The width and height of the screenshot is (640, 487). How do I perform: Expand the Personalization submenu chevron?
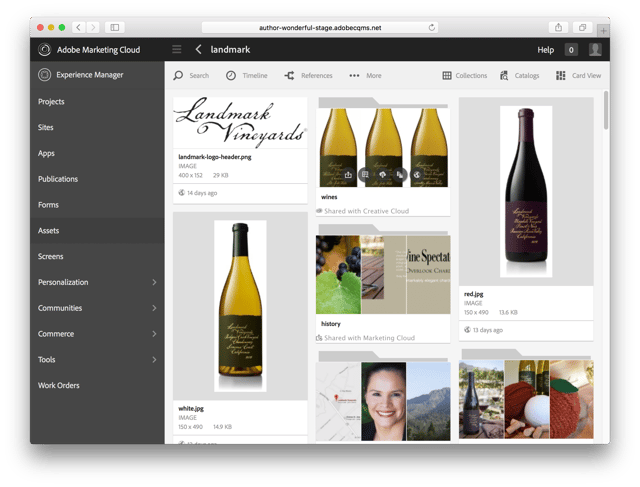point(154,282)
